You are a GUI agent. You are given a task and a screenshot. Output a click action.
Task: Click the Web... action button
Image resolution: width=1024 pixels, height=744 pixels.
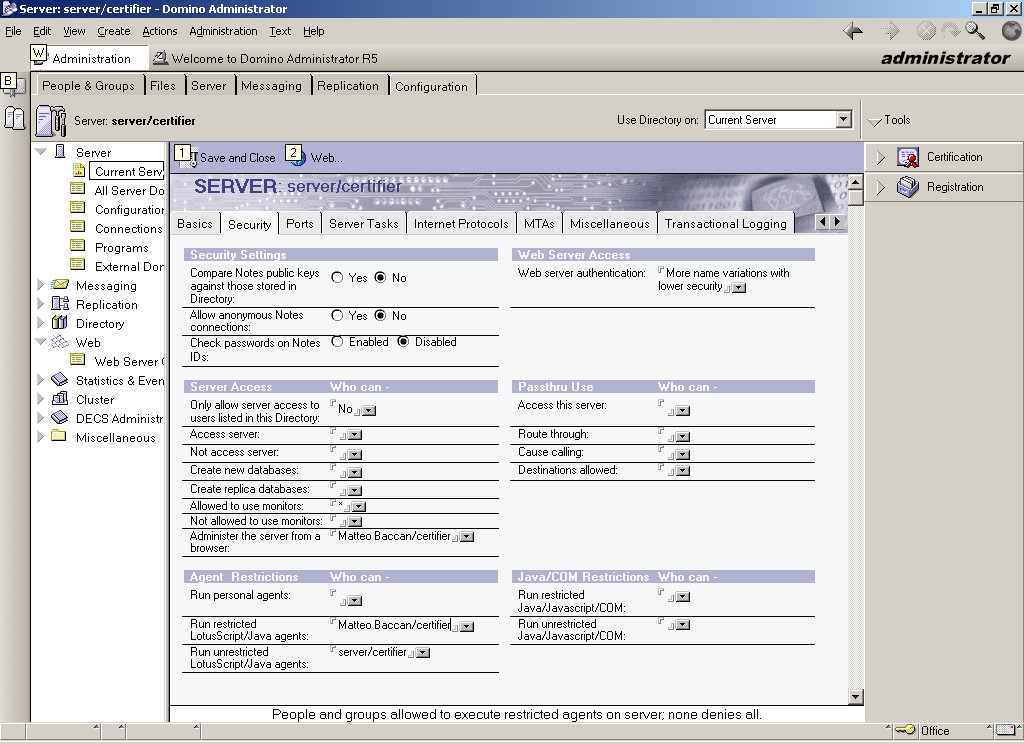pyautogui.click(x=315, y=158)
